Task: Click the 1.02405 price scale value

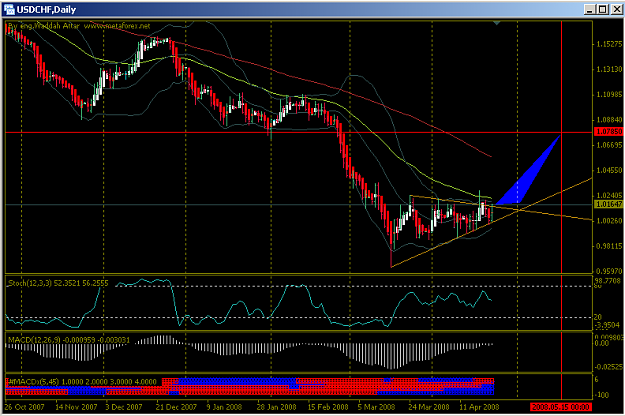Action: coord(609,196)
